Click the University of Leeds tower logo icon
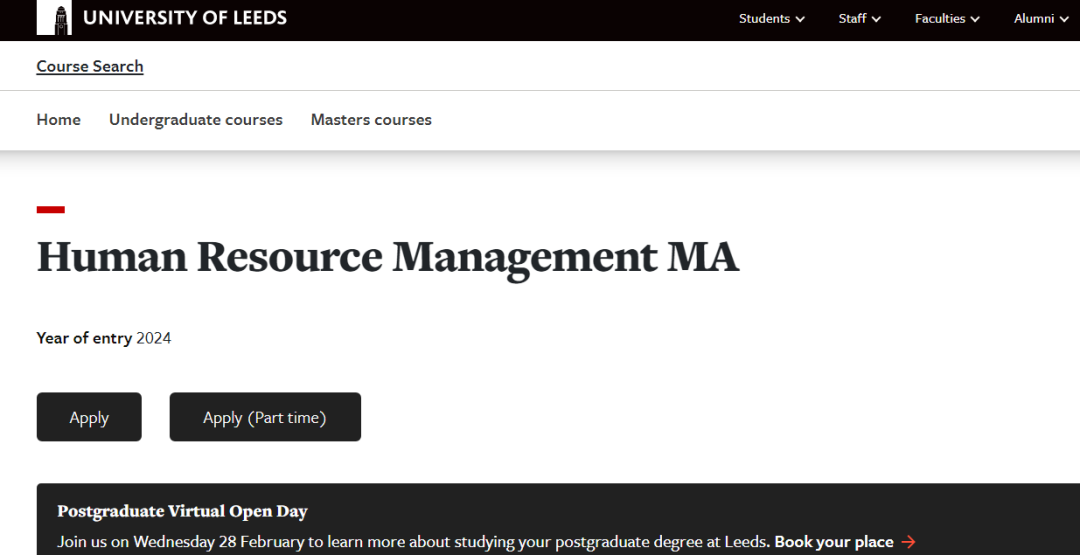Screen dimensions: 1080x555 tap(54, 18)
